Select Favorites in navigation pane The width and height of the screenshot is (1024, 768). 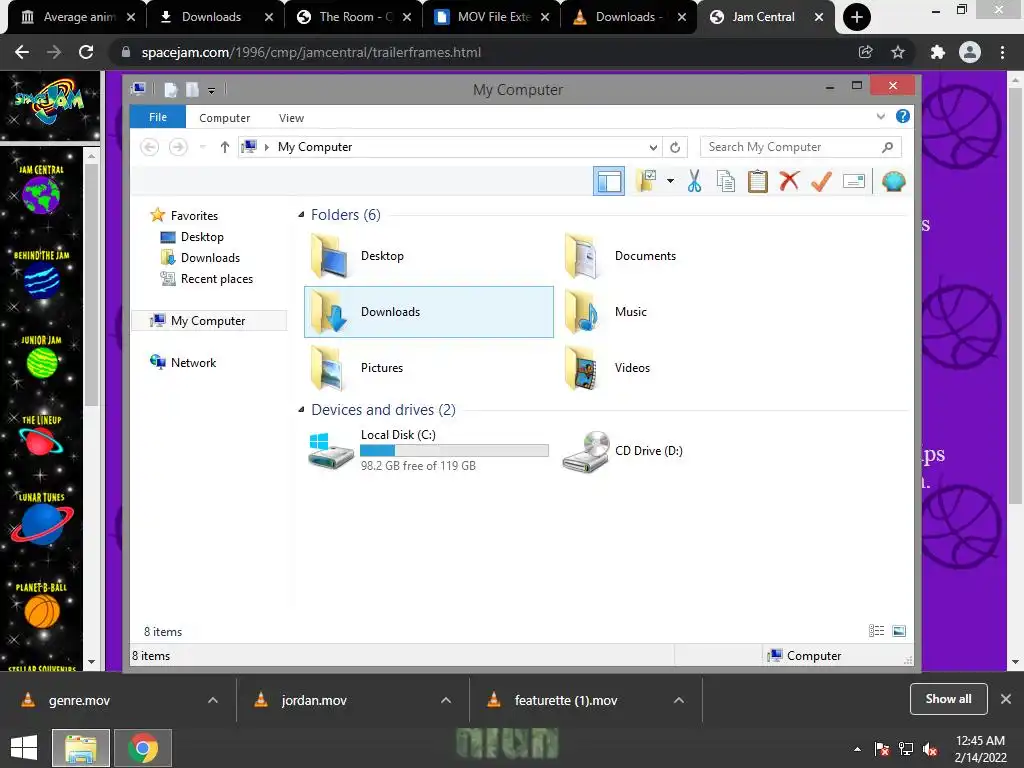194,216
